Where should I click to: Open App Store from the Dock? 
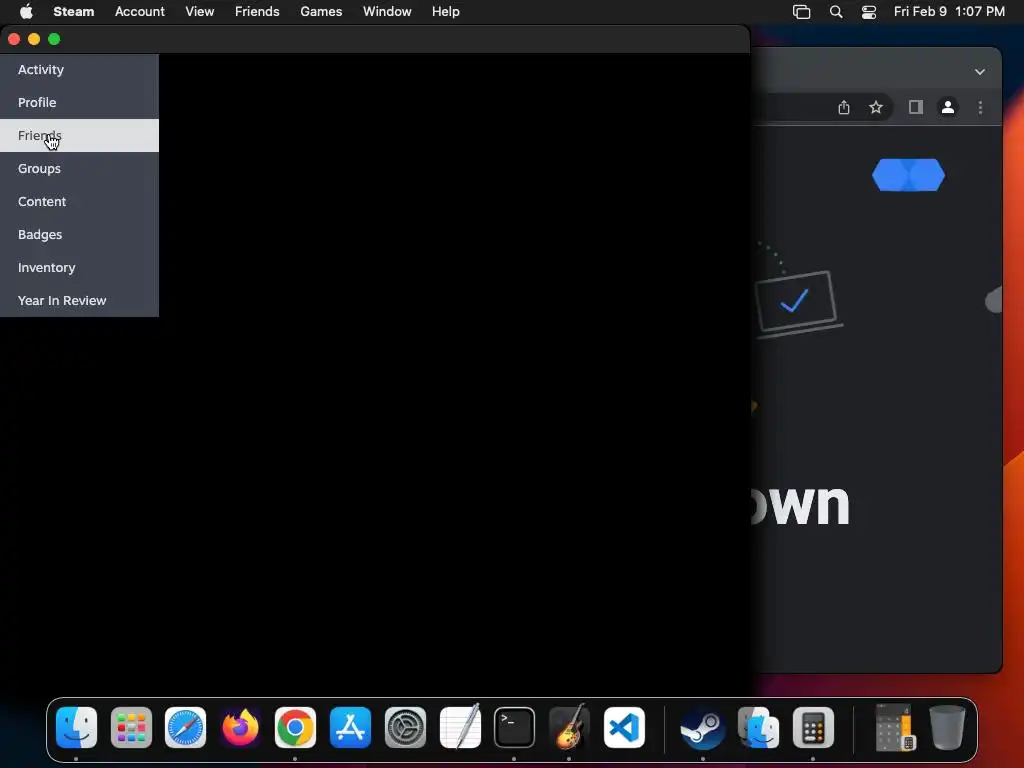(350, 728)
